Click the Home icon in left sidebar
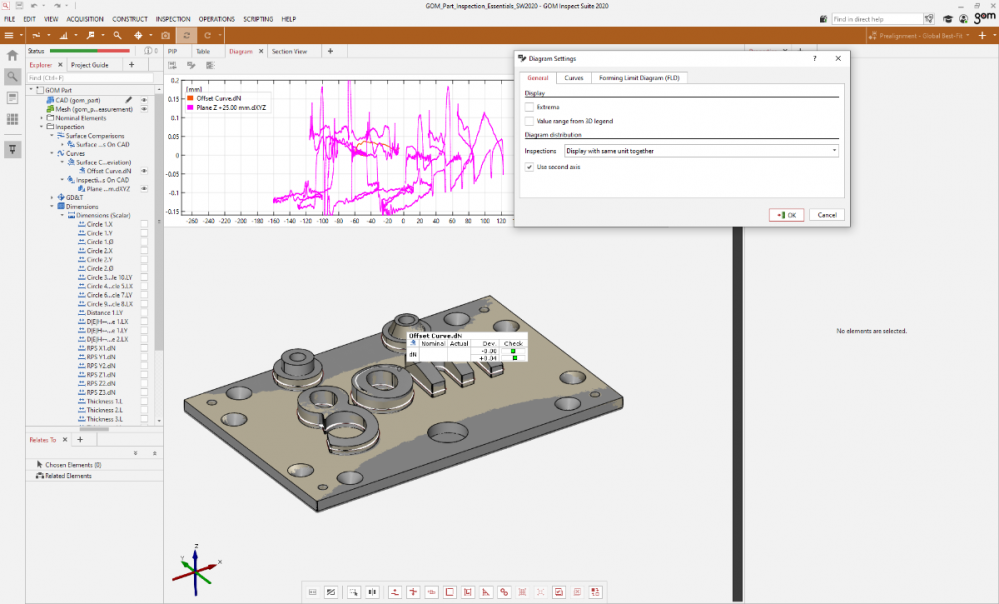The width and height of the screenshot is (999, 604). click(12, 56)
